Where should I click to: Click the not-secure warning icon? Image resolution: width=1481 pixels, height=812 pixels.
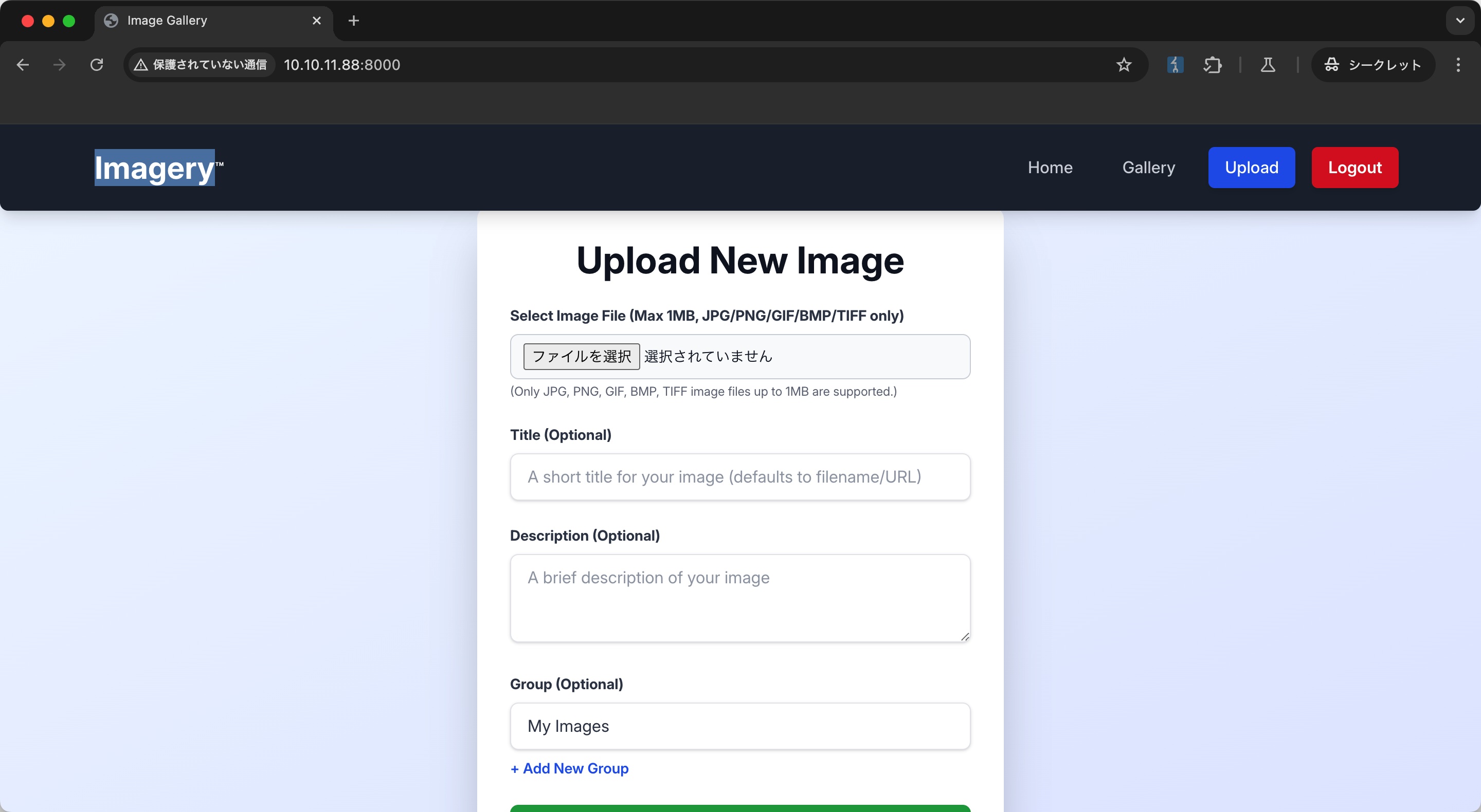141,65
